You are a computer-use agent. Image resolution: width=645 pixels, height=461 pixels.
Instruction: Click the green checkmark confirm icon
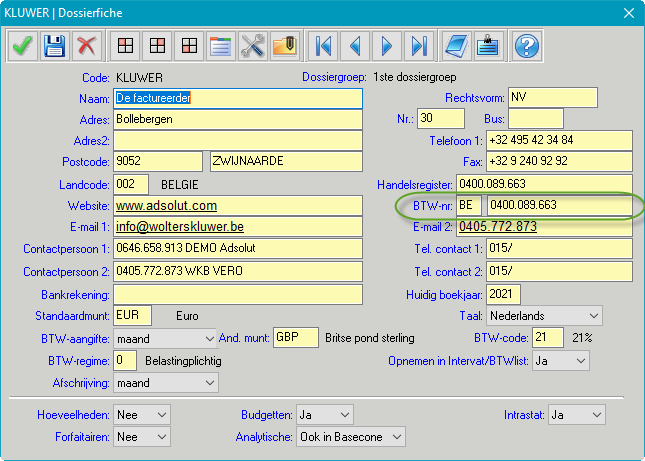tap(22, 46)
